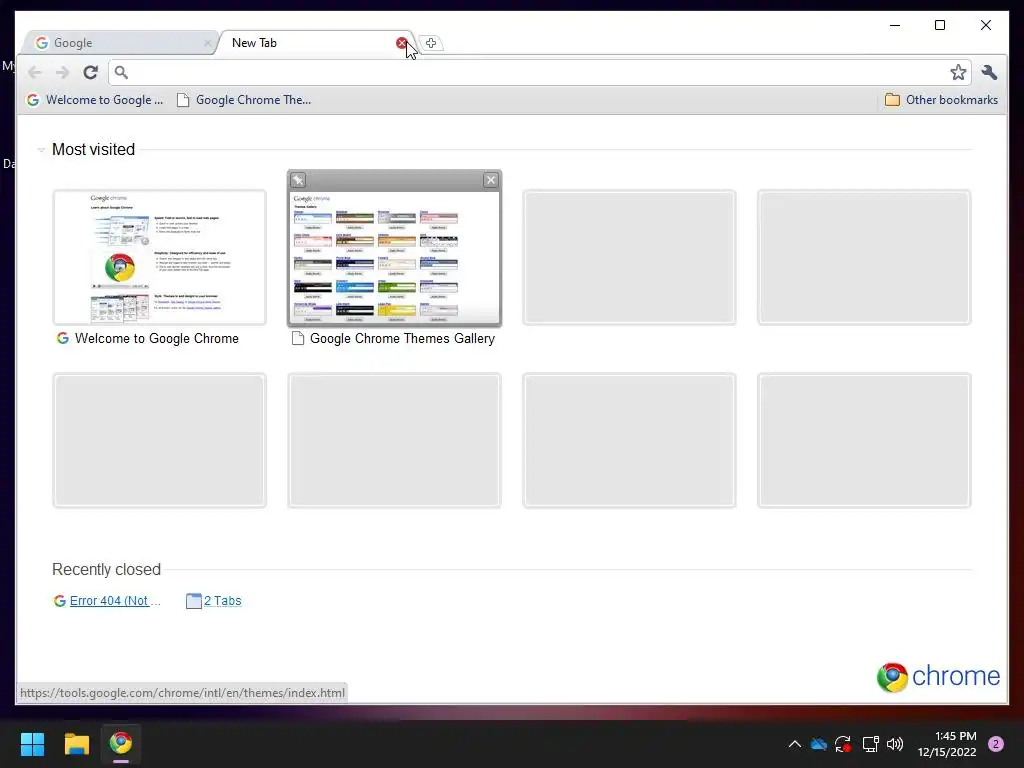Show hidden system tray icons

[x=794, y=744]
